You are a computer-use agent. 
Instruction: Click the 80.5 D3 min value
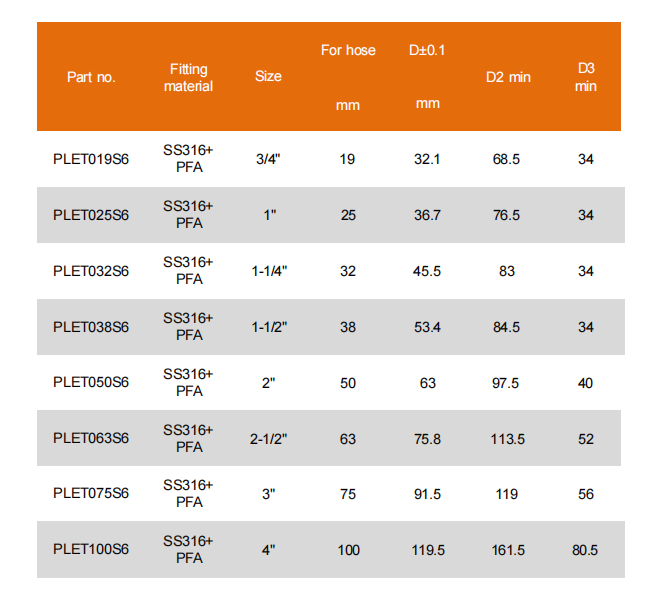[x=586, y=549]
